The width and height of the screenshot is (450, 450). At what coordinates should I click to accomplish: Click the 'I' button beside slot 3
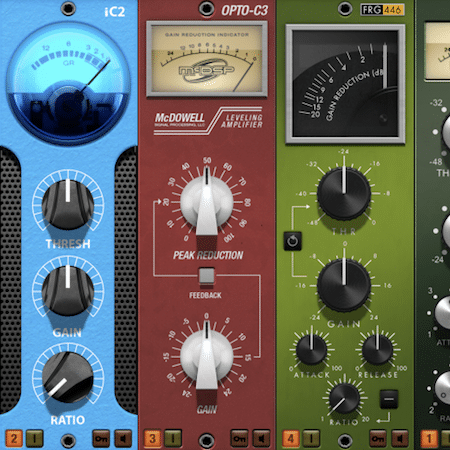click(x=173, y=438)
